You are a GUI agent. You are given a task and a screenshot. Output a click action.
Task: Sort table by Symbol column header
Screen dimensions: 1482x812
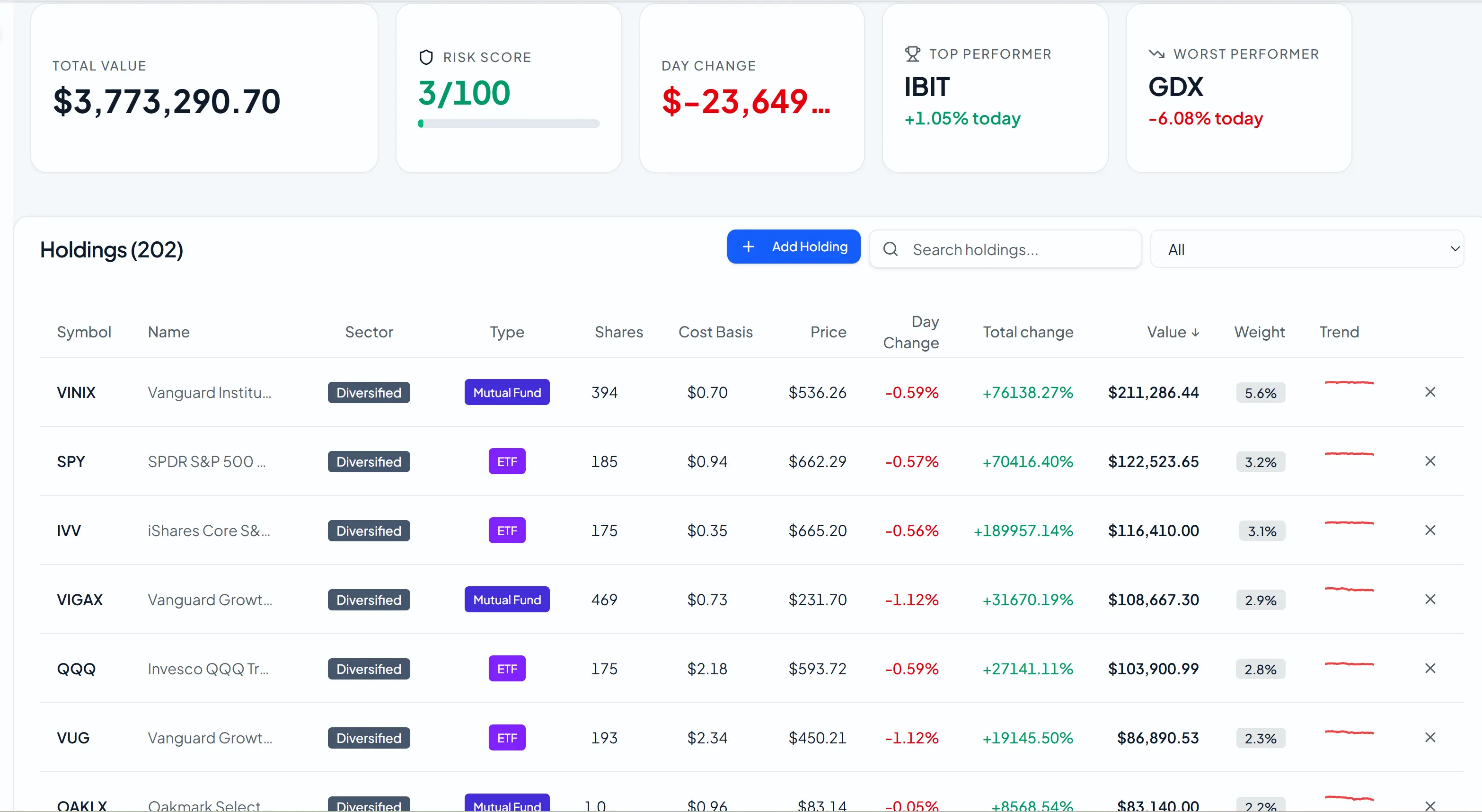84,332
